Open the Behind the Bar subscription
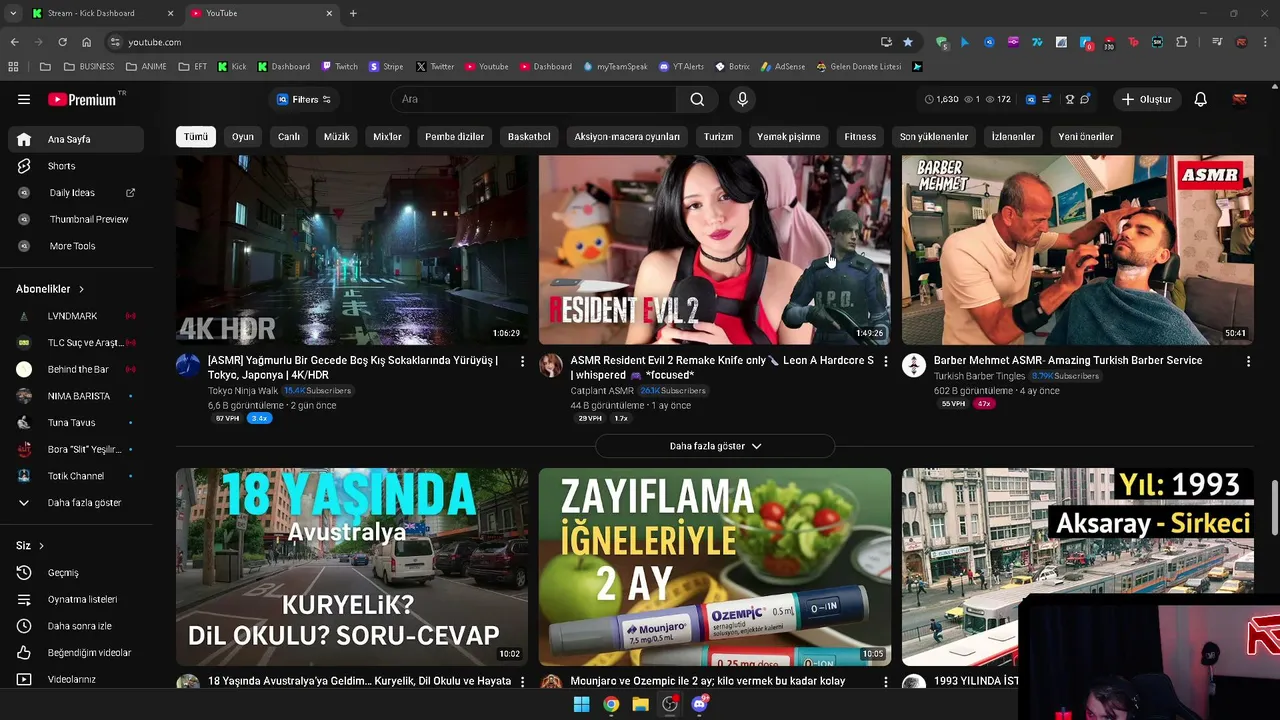Screen dimensions: 1280x720 coord(76,369)
